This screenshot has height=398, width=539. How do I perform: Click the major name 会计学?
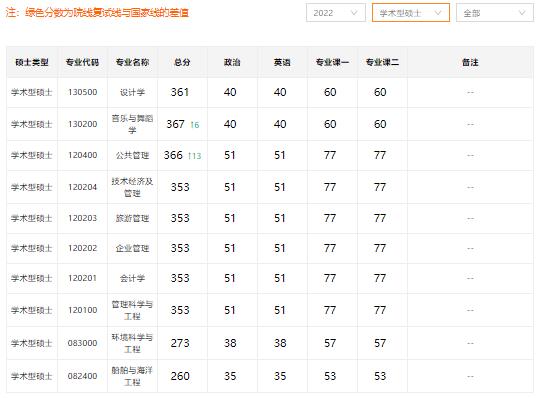(132, 278)
